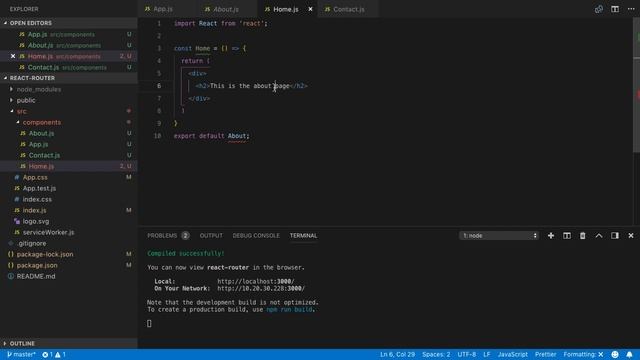Kill terminal with trash icon
Viewport: 640px width, 360px height.
(x=582, y=236)
